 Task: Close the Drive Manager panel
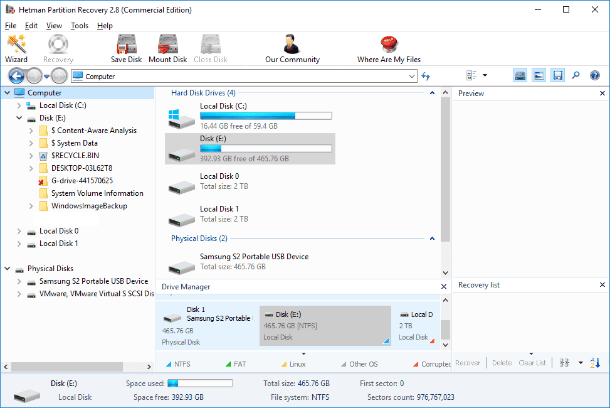pyautogui.click(x=443, y=287)
